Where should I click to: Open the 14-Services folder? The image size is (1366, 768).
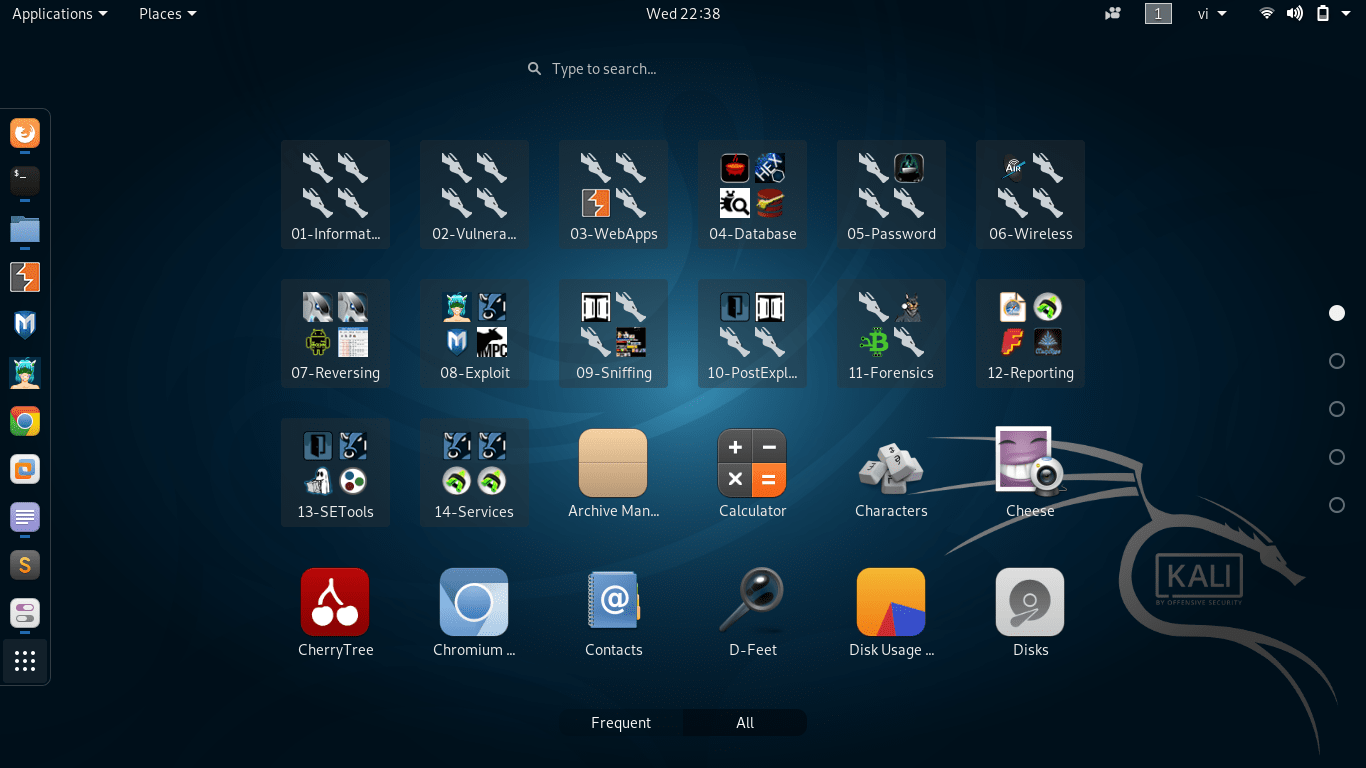pos(474,472)
